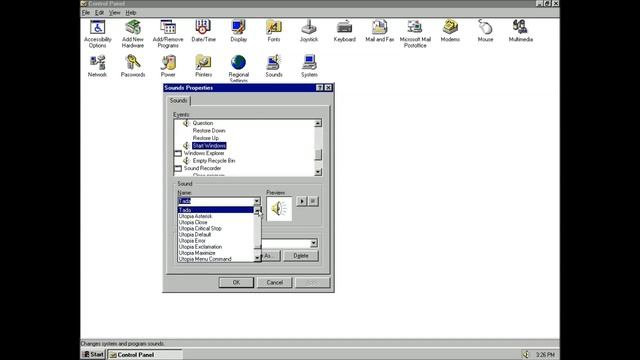Close the Sounds Properties dialog
This screenshot has height=360, width=640.
click(x=328, y=88)
